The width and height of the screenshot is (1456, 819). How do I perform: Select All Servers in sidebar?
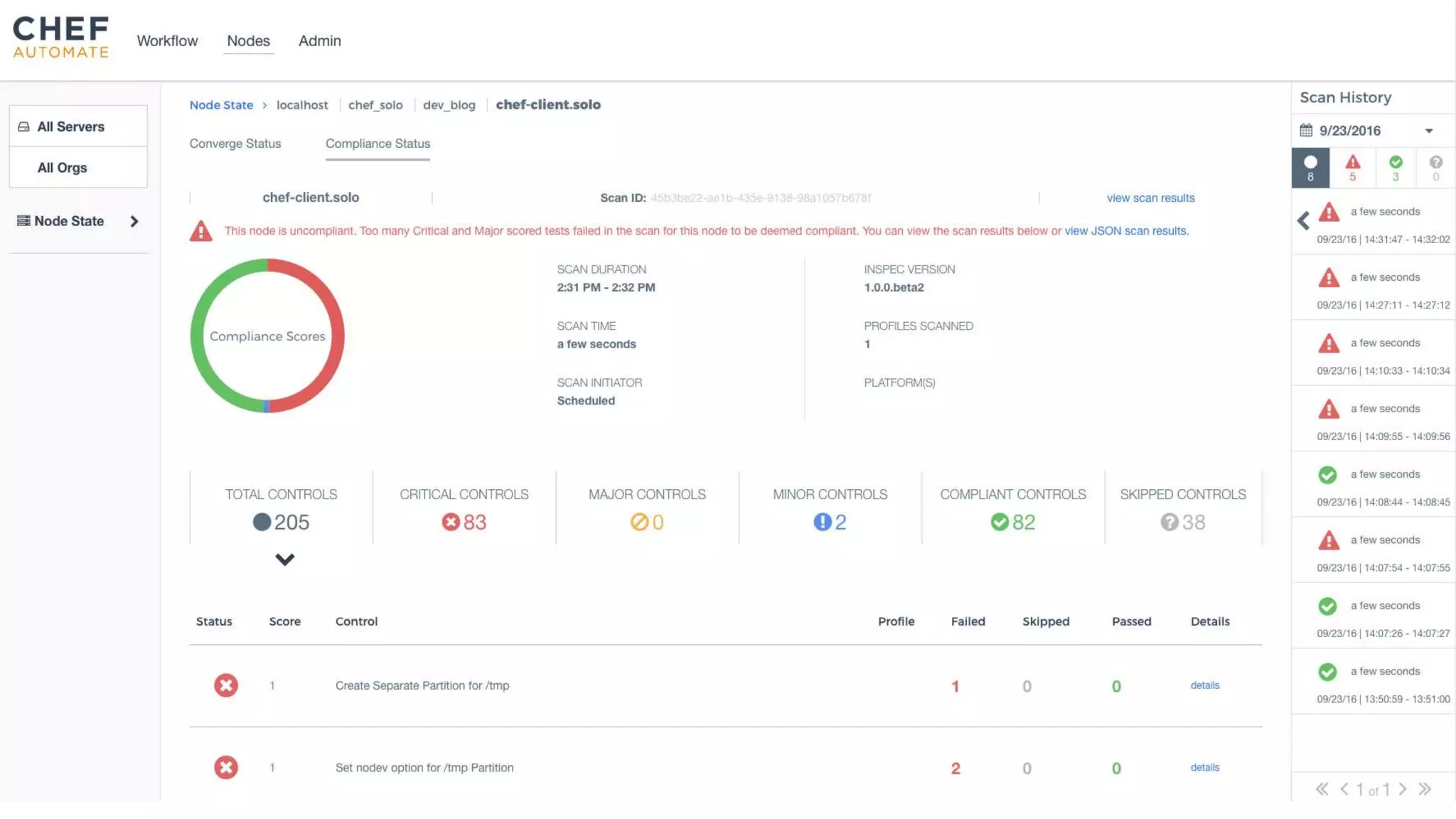(x=70, y=127)
